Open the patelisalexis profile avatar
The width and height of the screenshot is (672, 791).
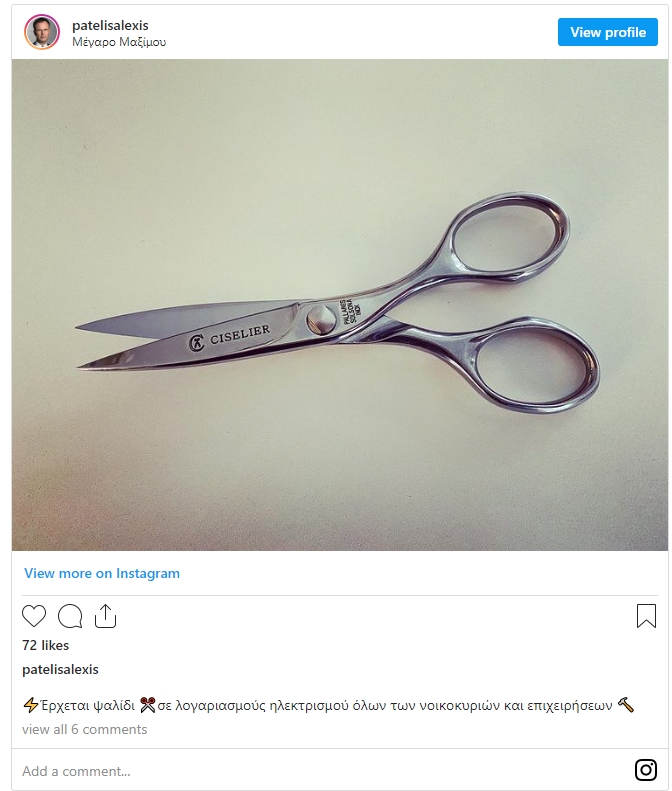click(x=42, y=32)
